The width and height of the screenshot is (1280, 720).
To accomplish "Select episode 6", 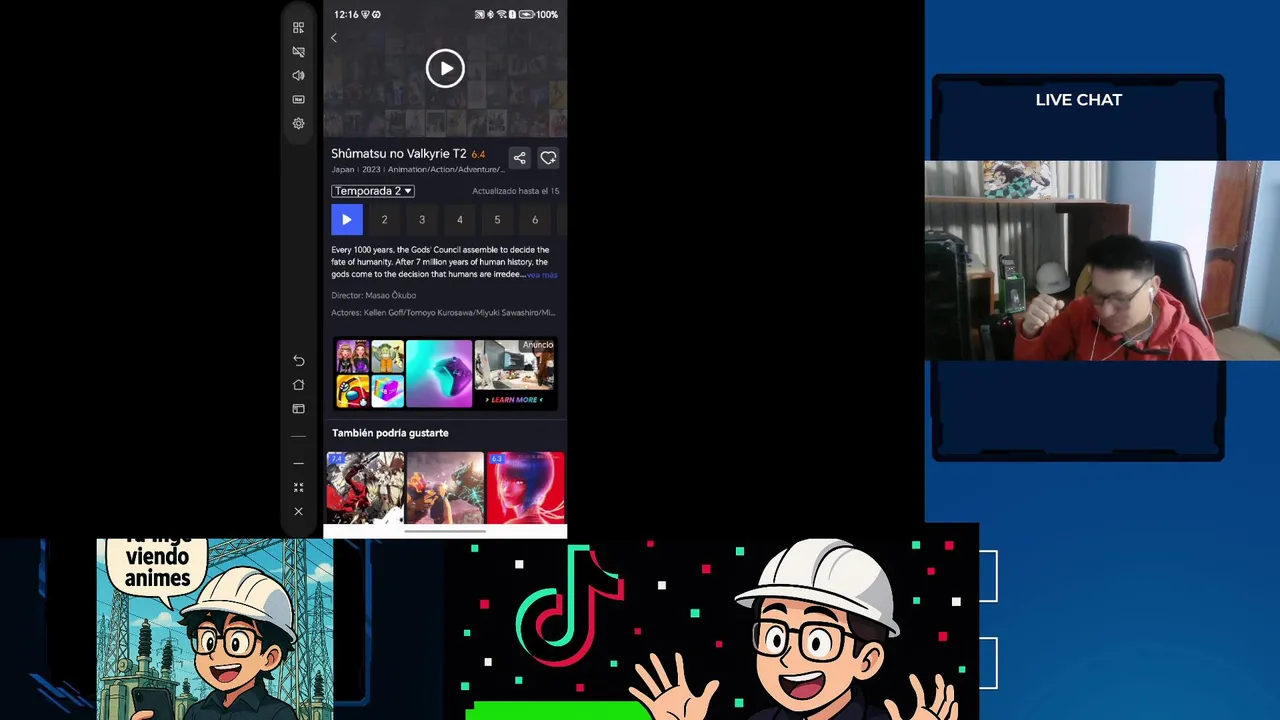I will pos(535,220).
